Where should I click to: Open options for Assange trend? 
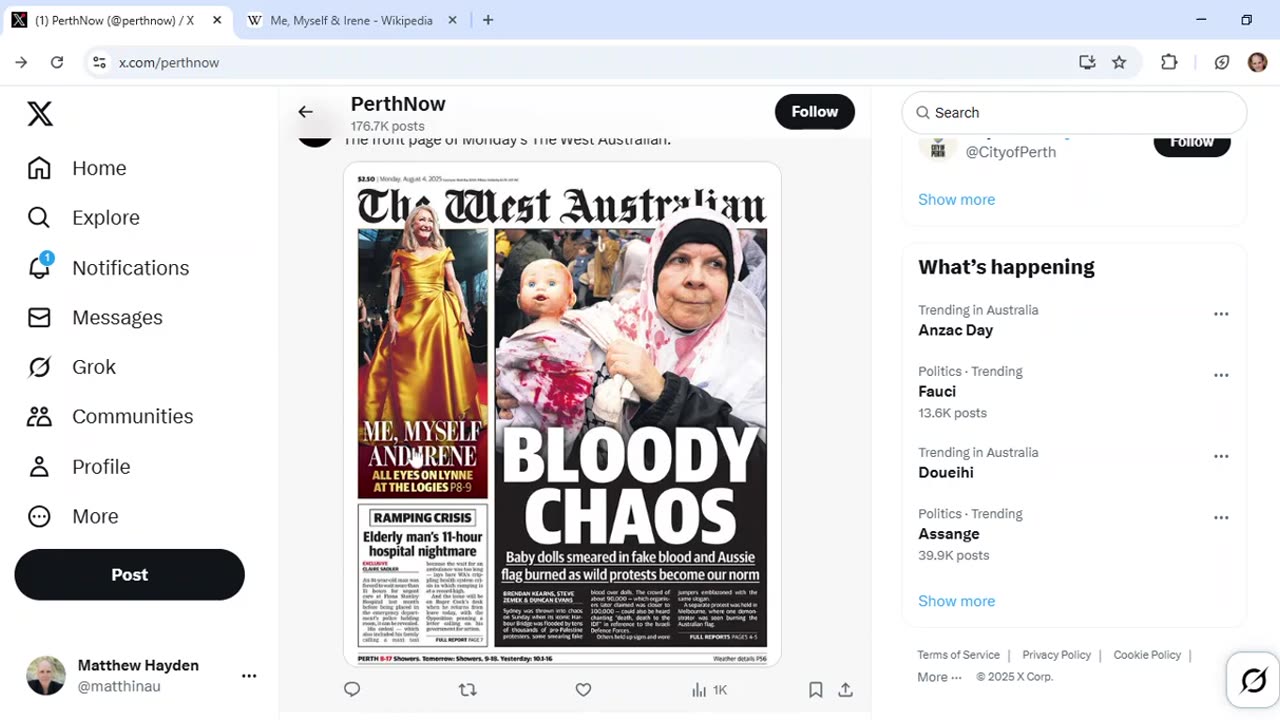(x=1221, y=518)
